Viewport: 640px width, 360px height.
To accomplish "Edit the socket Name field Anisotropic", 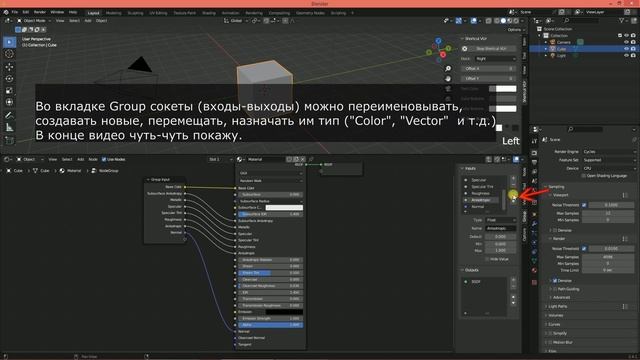I will (x=501, y=228).
